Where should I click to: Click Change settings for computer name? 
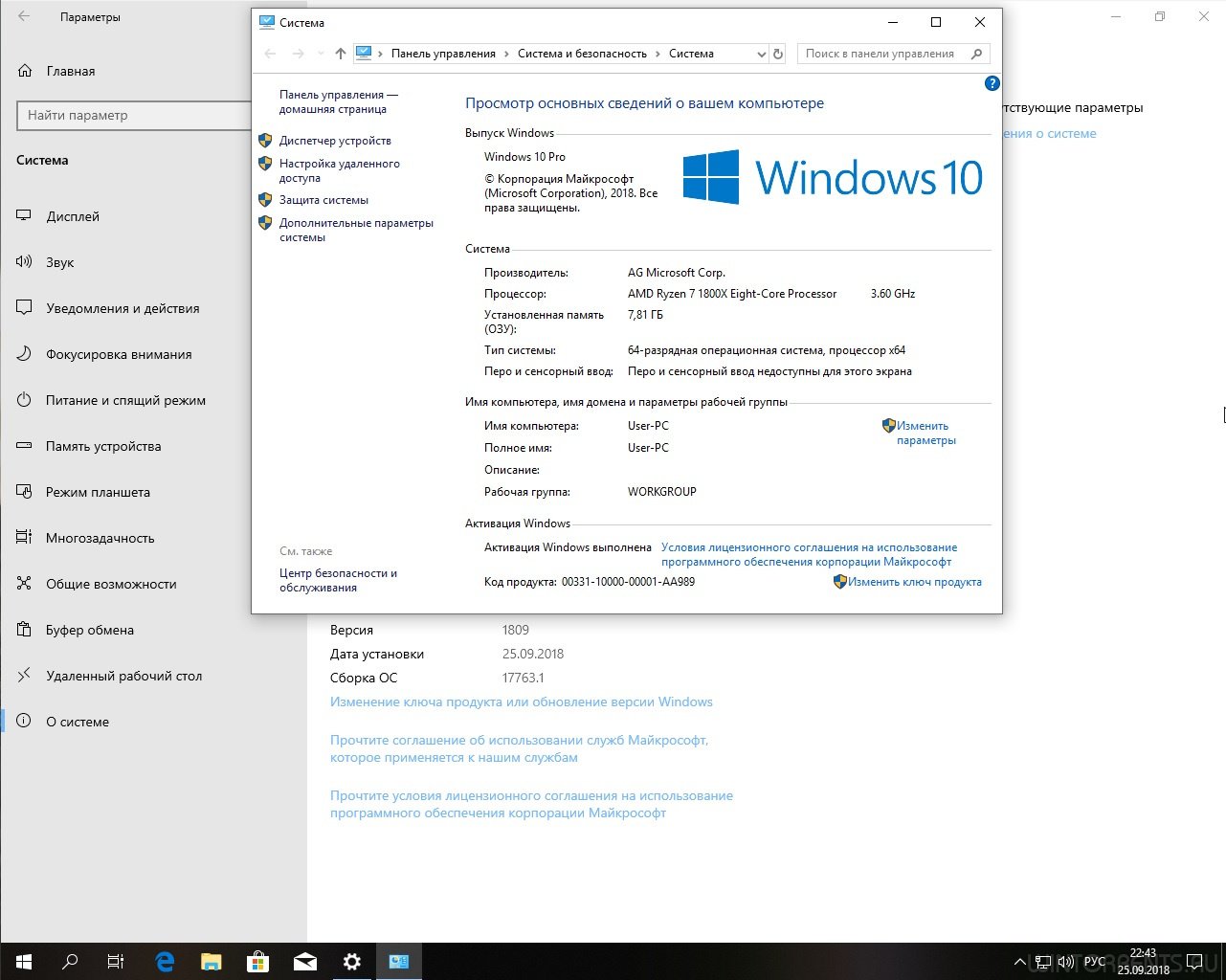click(925, 433)
